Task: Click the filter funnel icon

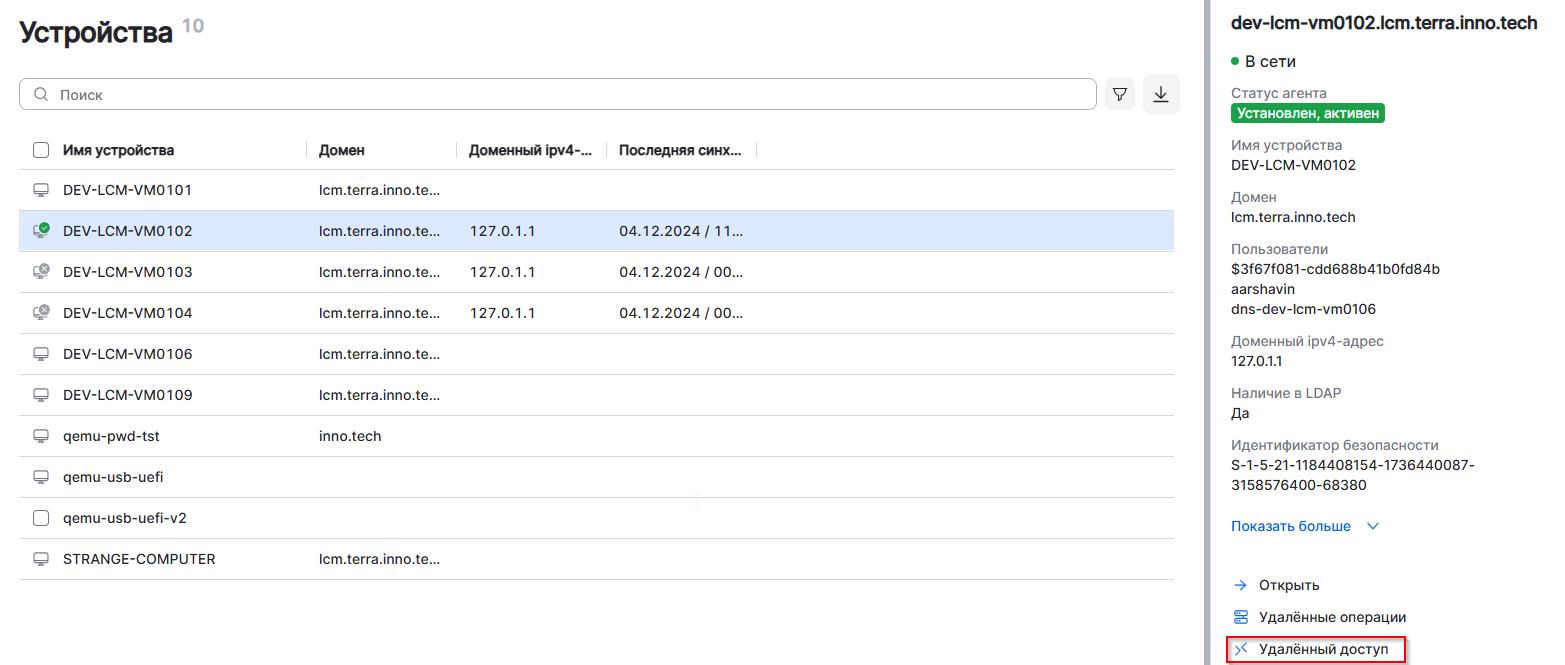Action: [1120, 94]
